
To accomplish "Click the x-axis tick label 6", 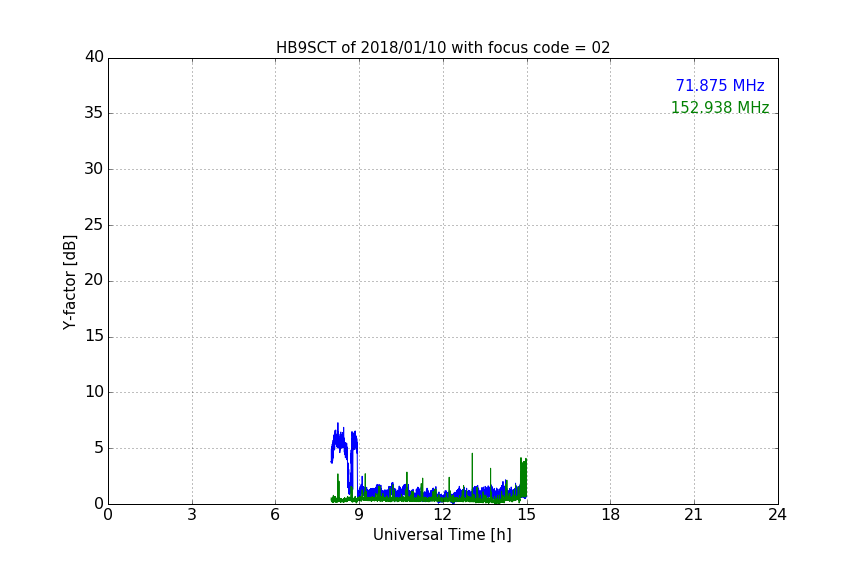I will coord(275,515).
